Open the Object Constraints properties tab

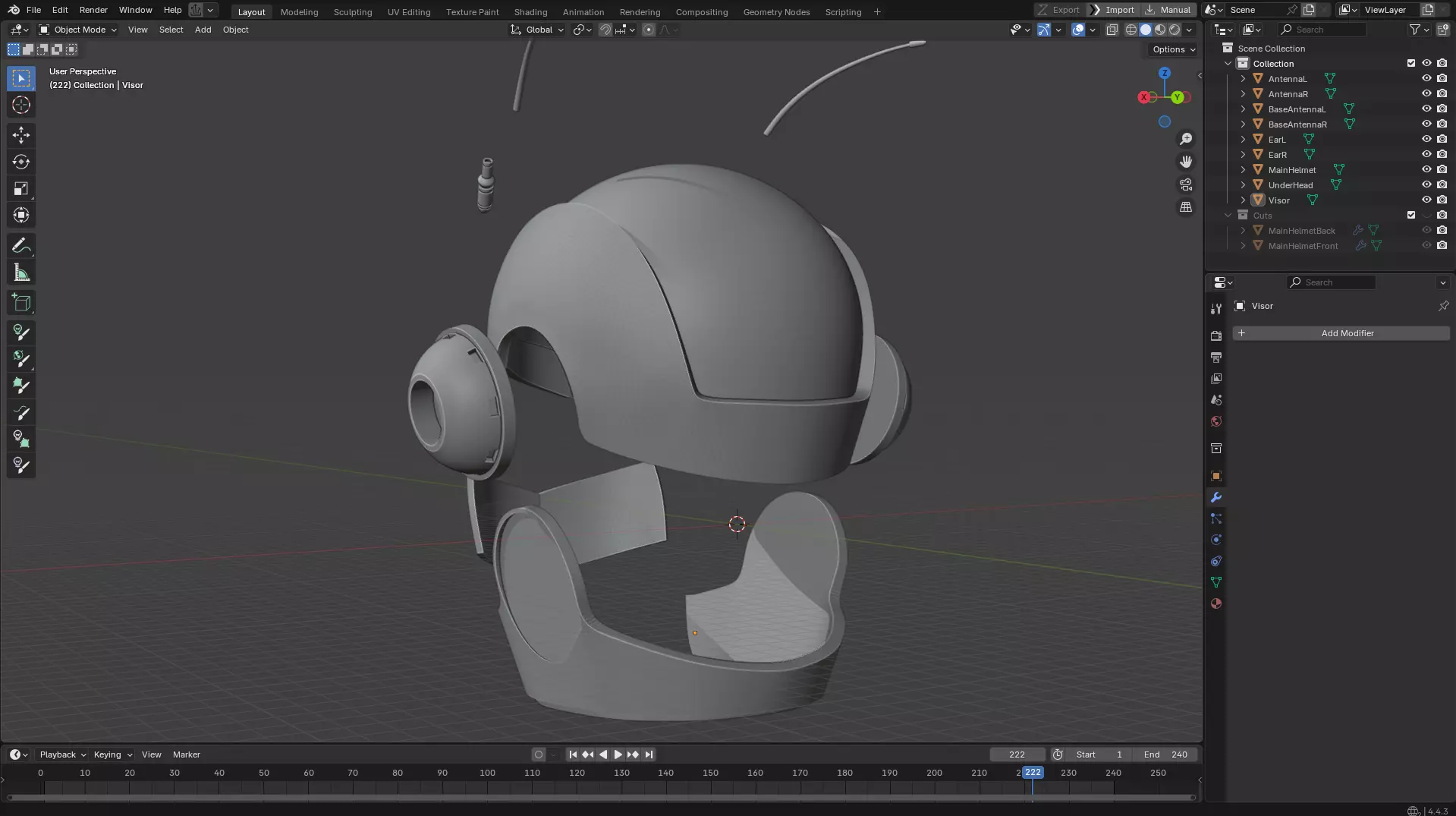[1216, 561]
